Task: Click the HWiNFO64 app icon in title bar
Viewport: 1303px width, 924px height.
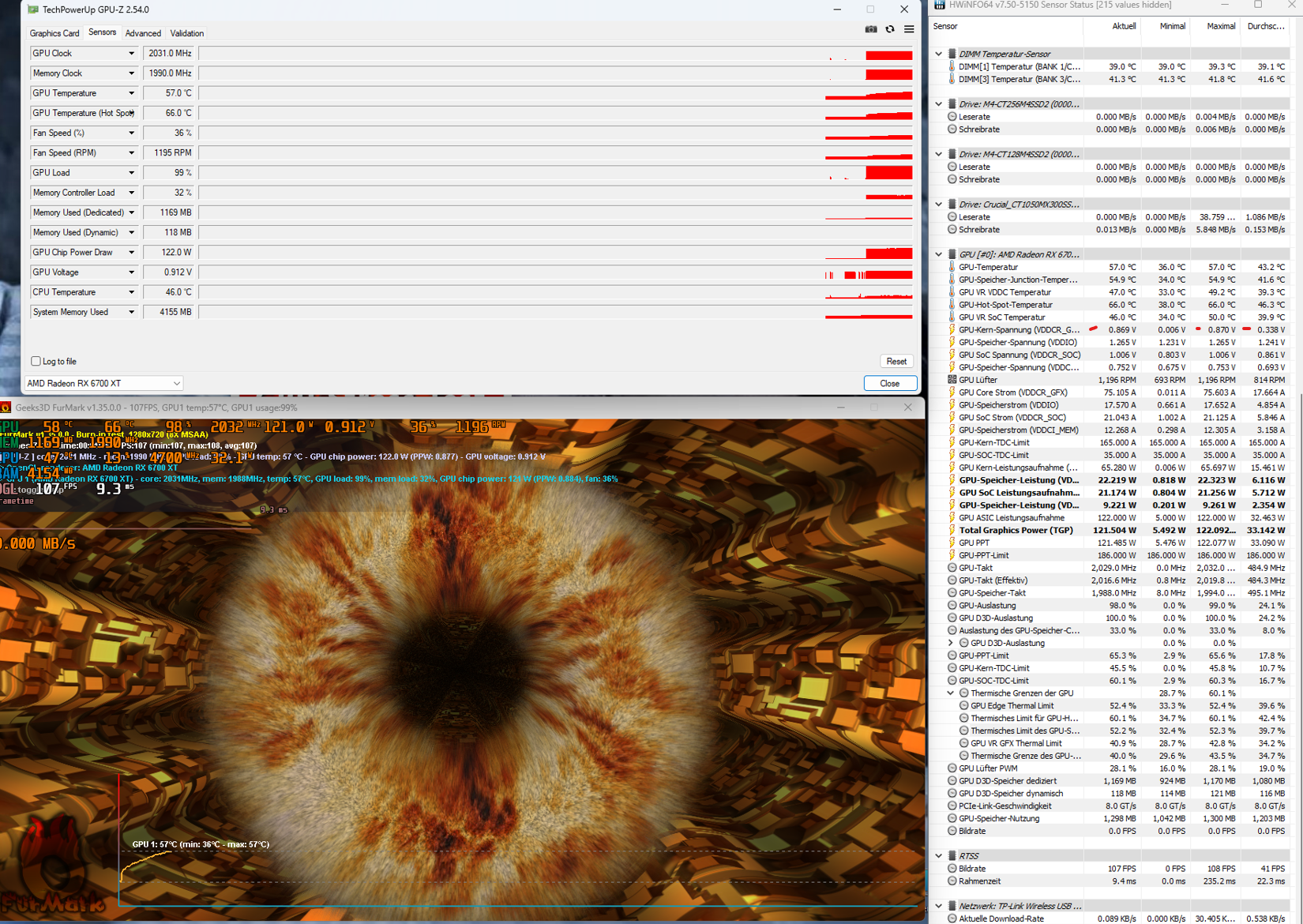Action: click(940, 5)
